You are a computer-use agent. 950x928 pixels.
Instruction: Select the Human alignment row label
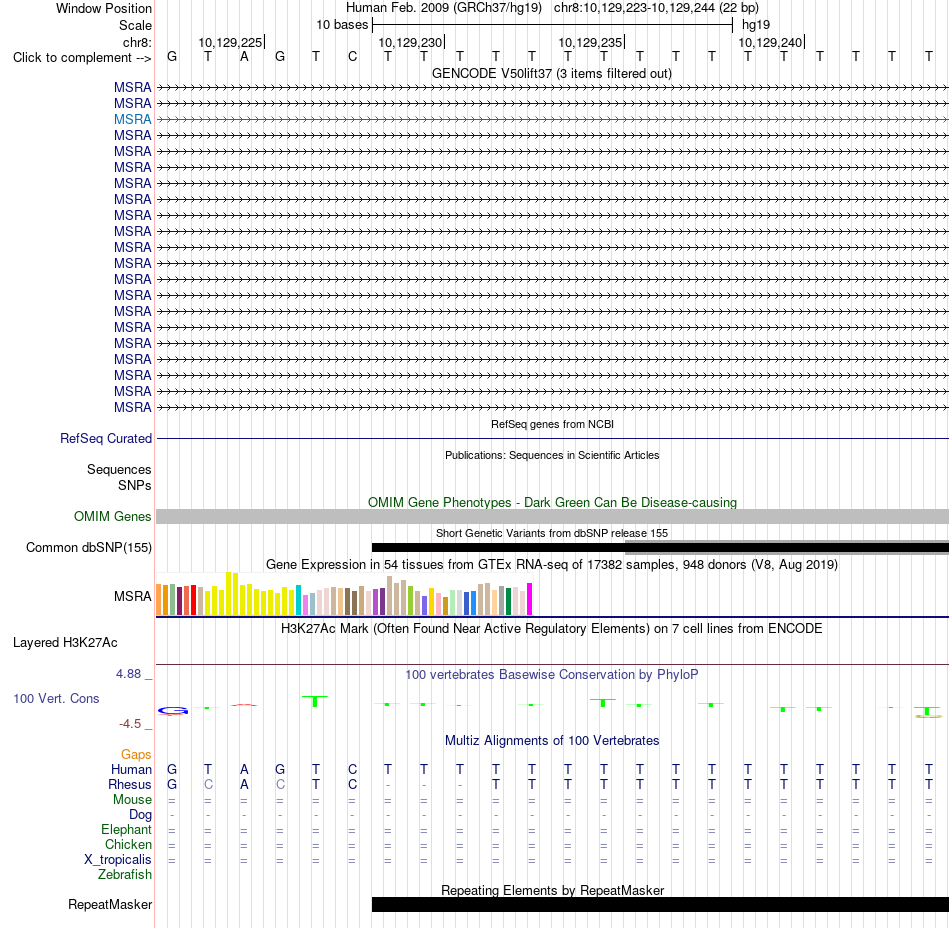pyautogui.click(x=131, y=769)
